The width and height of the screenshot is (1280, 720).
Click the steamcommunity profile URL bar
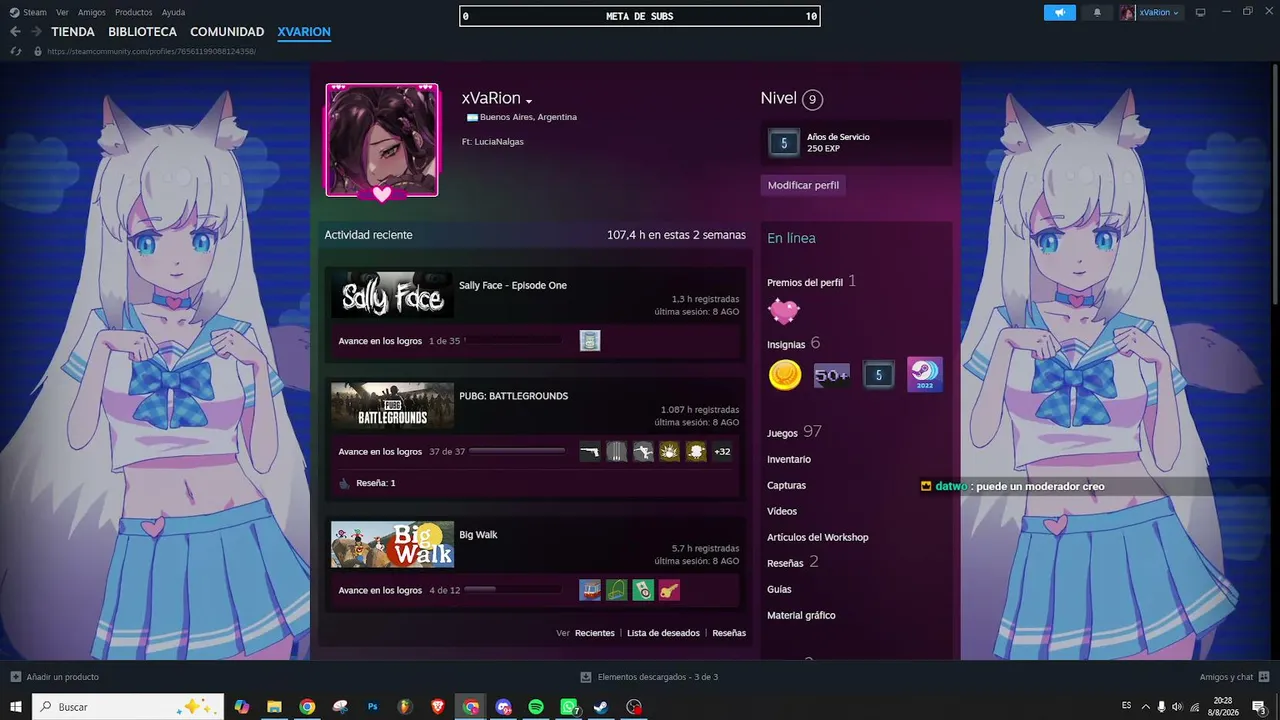[151, 51]
